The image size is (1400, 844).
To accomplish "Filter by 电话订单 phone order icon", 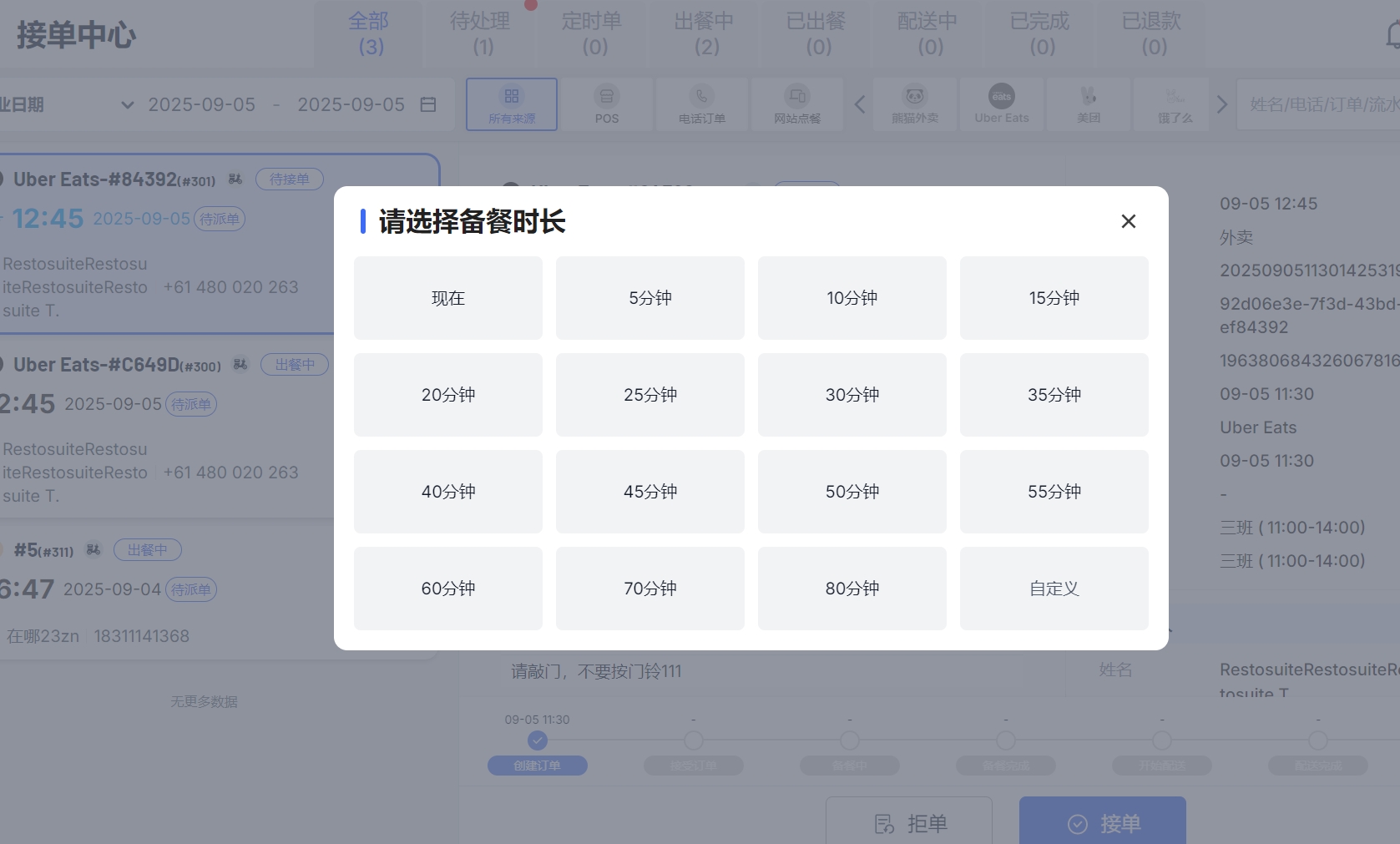I will coord(701,97).
